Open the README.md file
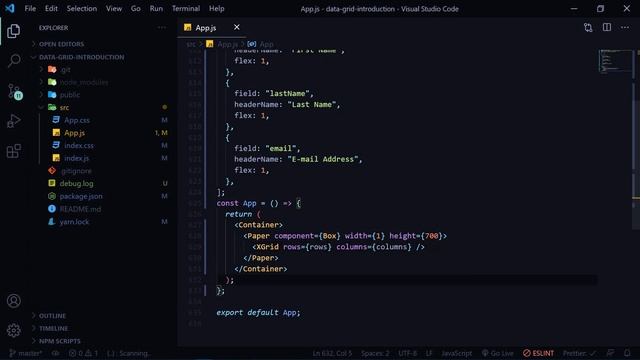The width and height of the screenshot is (640, 360). coord(80,209)
